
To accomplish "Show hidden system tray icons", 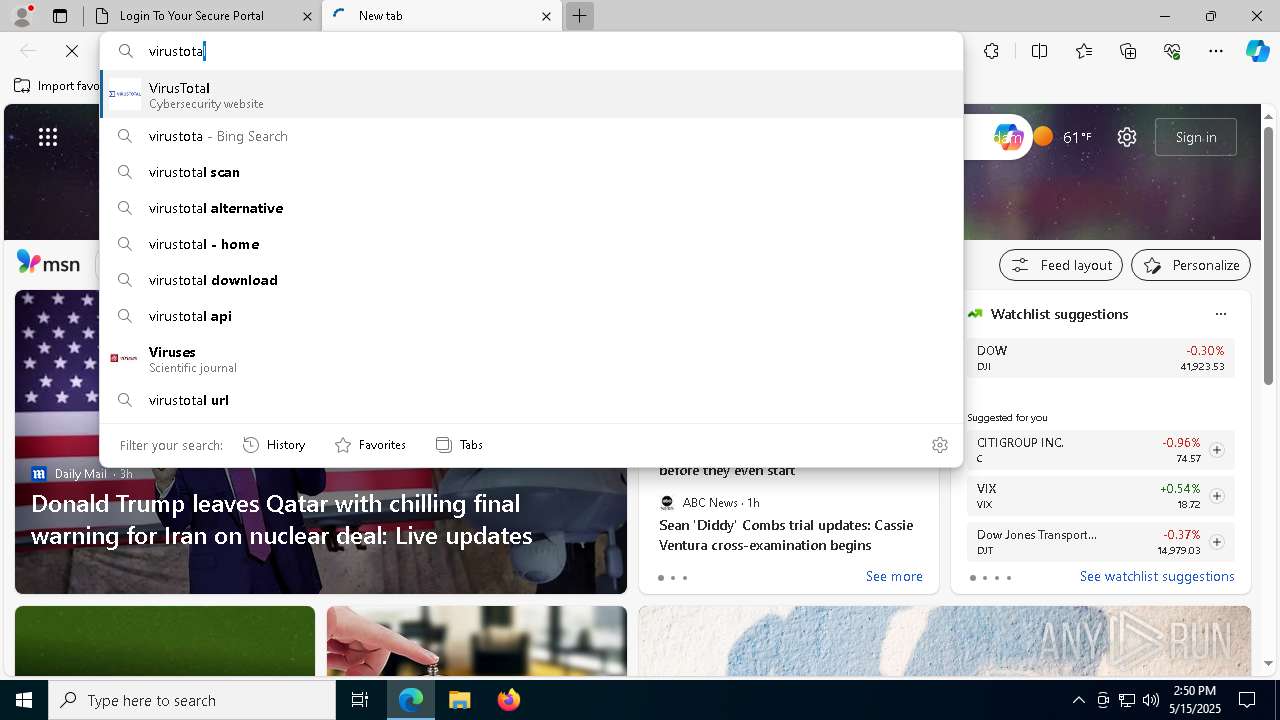I will click(x=1078, y=700).
